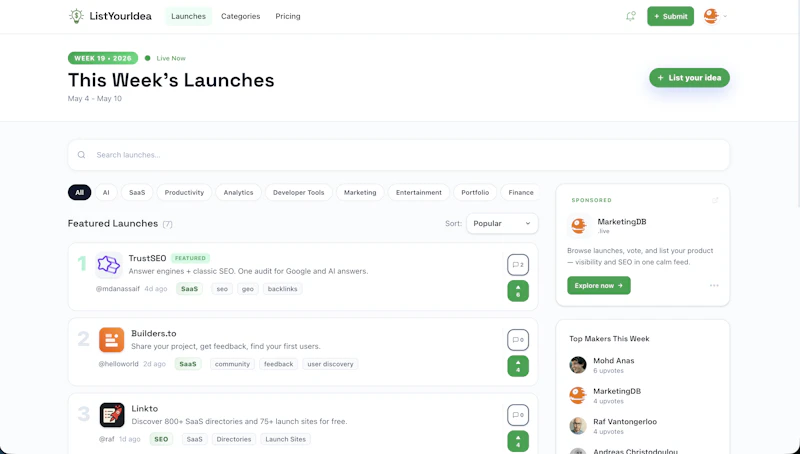Open Linkto comments
Viewport: 800px width, 454px height.
[x=518, y=415]
